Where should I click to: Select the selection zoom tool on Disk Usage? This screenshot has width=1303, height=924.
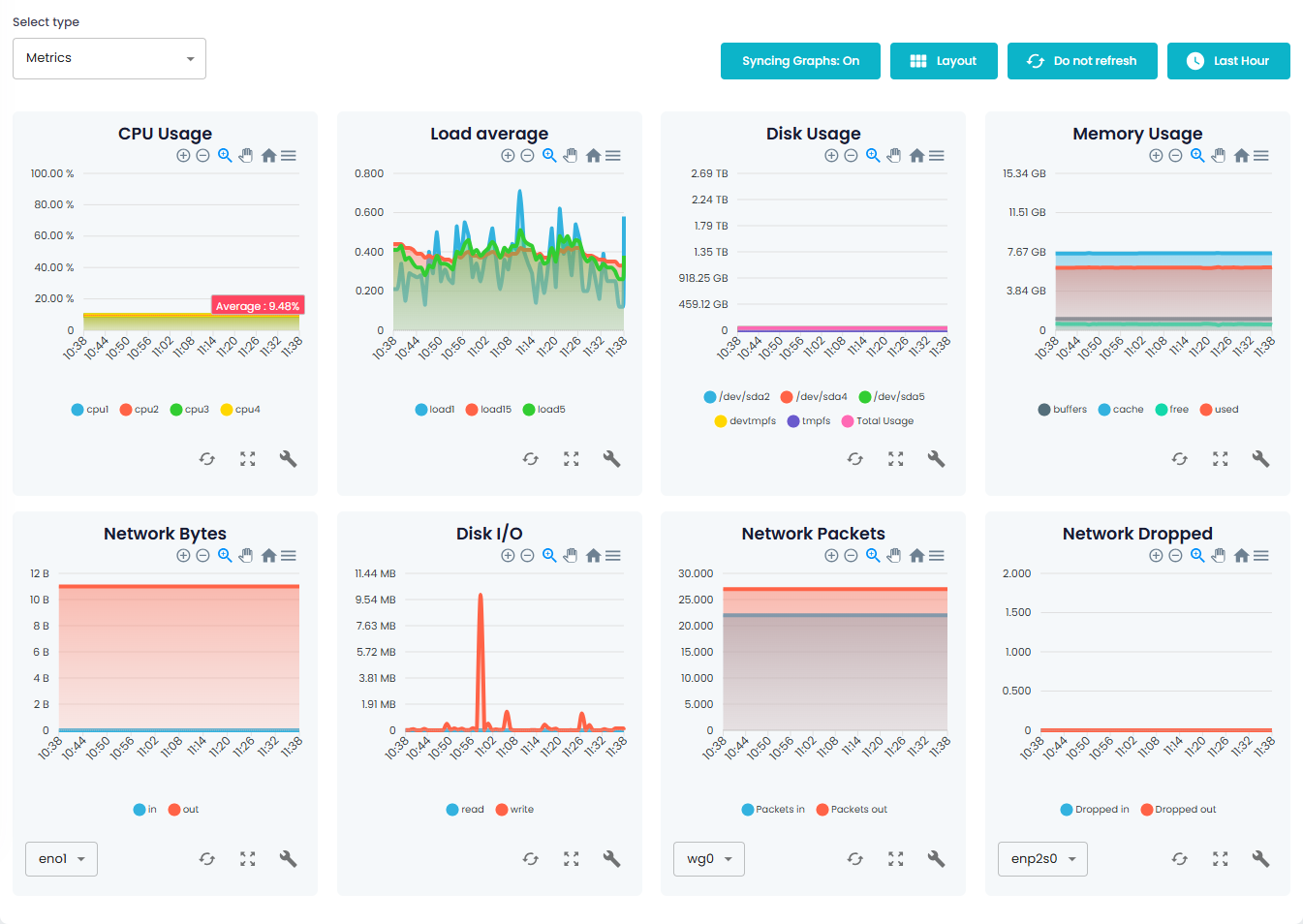[x=873, y=156]
